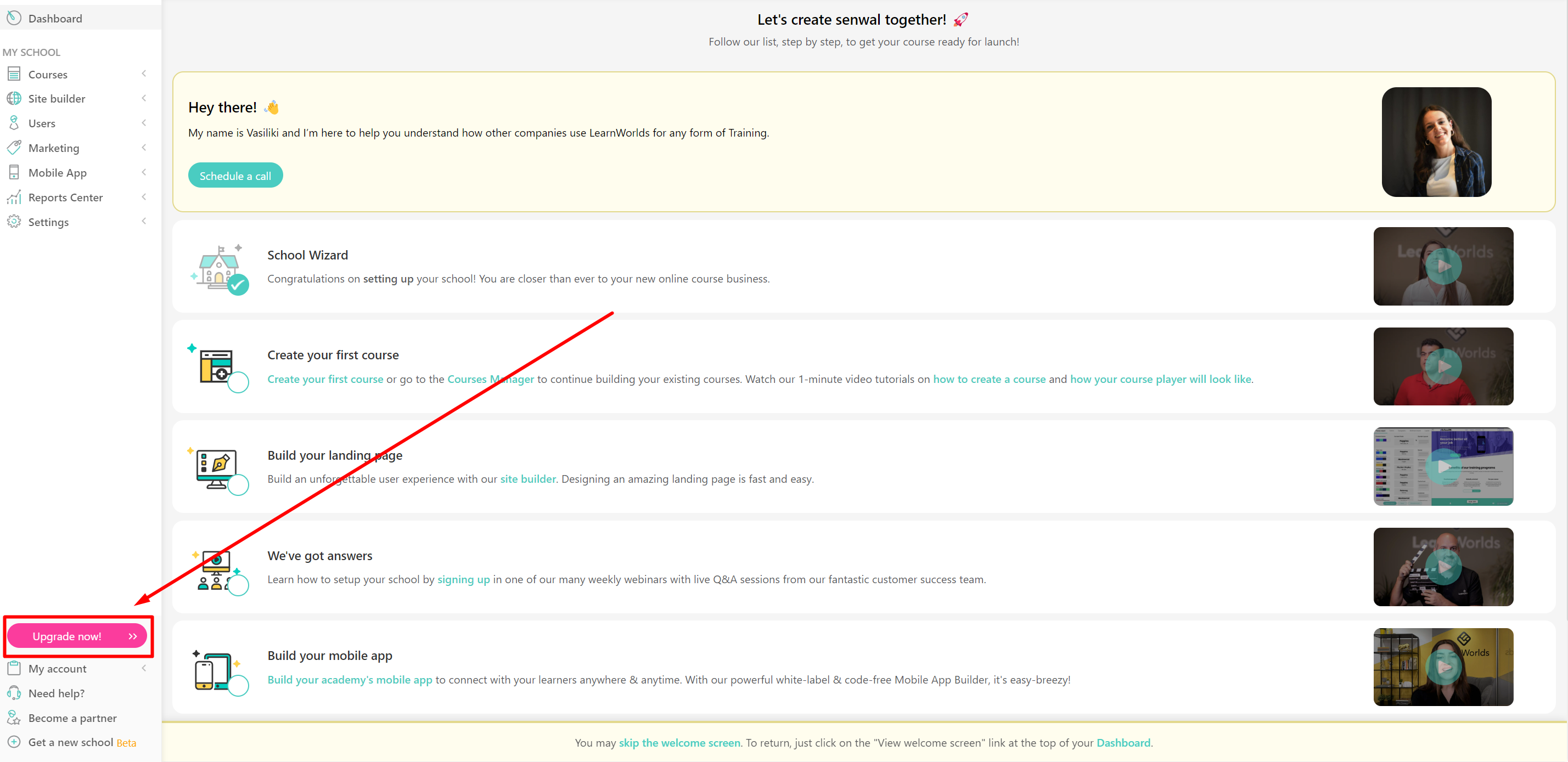Open the skip the welcome screen link
1568x762 pixels.
(679, 742)
